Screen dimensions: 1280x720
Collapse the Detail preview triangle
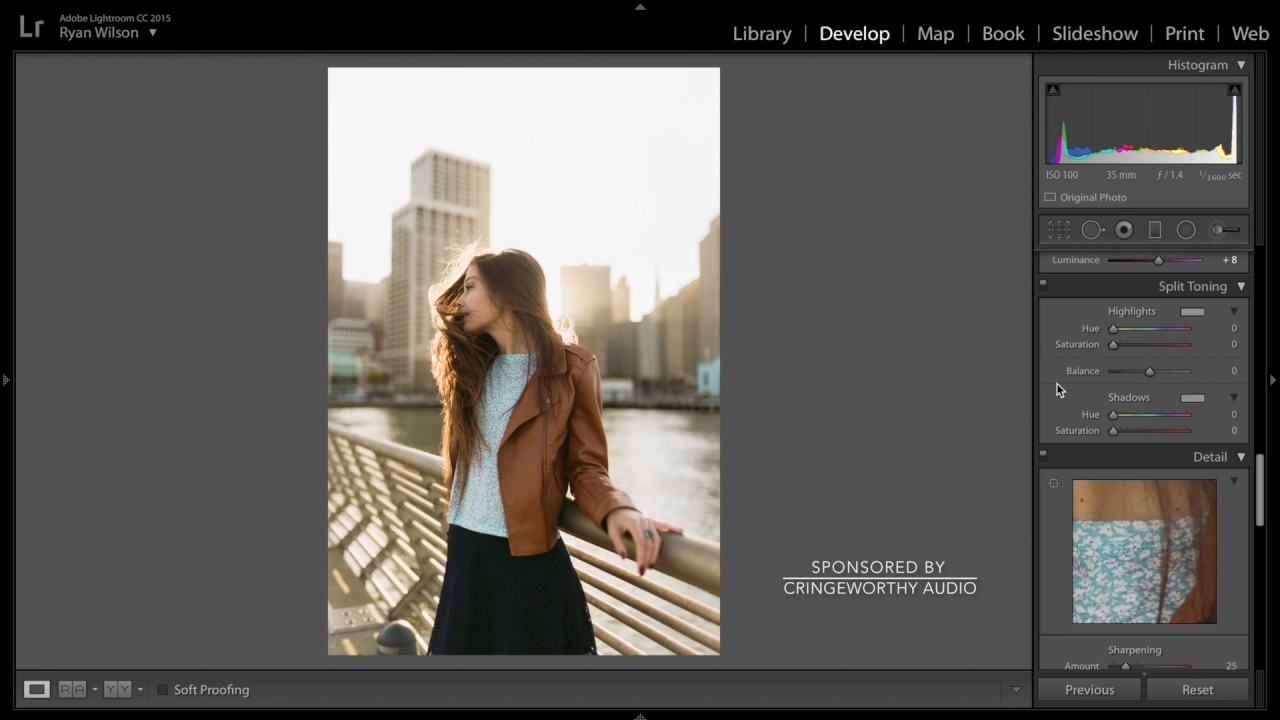(x=1234, y=482)
